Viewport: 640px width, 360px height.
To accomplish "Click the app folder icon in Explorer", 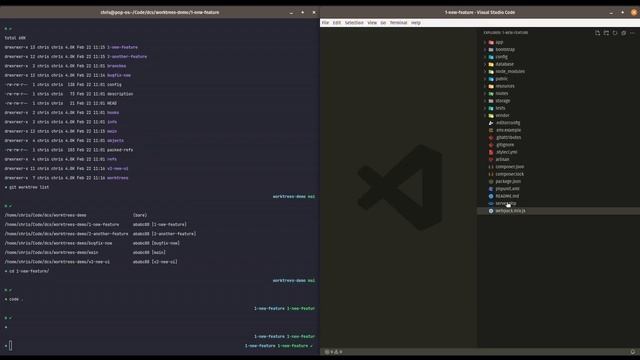I will click(x=491, y=42).
